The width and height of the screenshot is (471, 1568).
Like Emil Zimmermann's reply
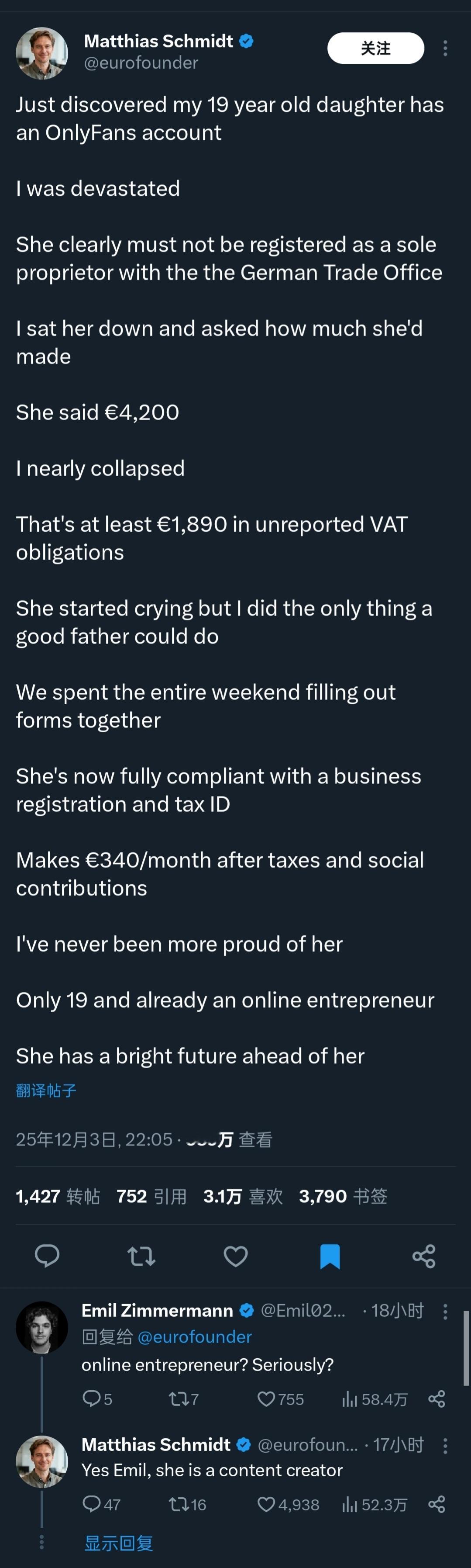click(x=267, y=1399)
